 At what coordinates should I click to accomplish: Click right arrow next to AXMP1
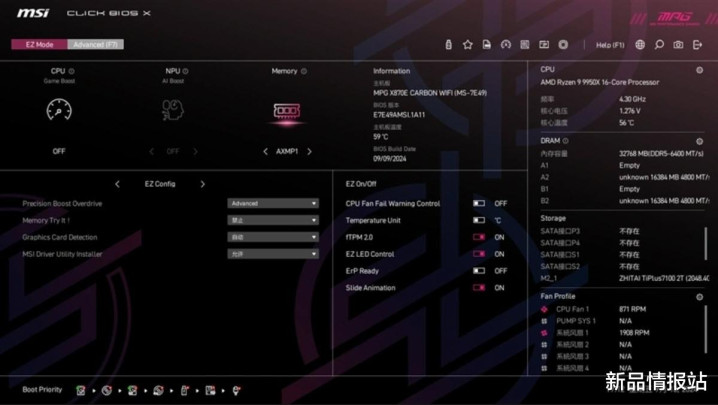coord(310,152)
